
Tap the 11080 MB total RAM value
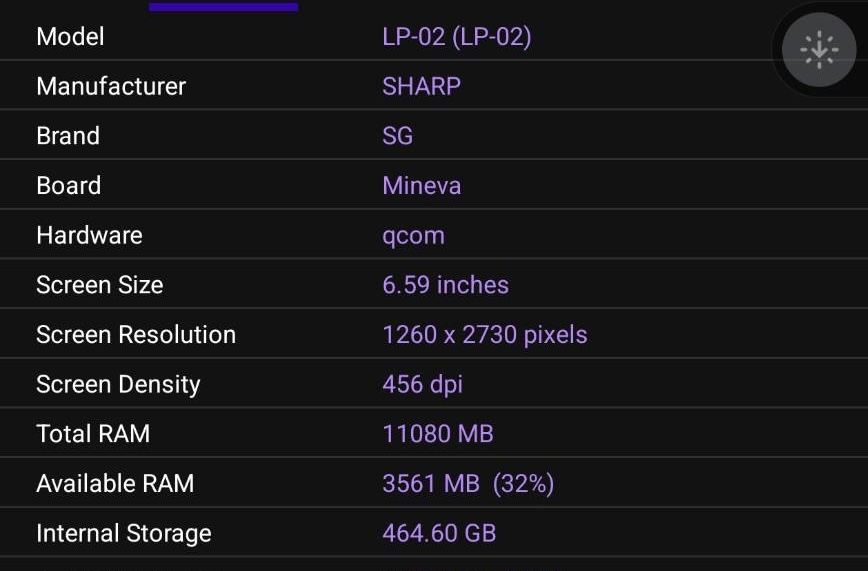(438, 434)
